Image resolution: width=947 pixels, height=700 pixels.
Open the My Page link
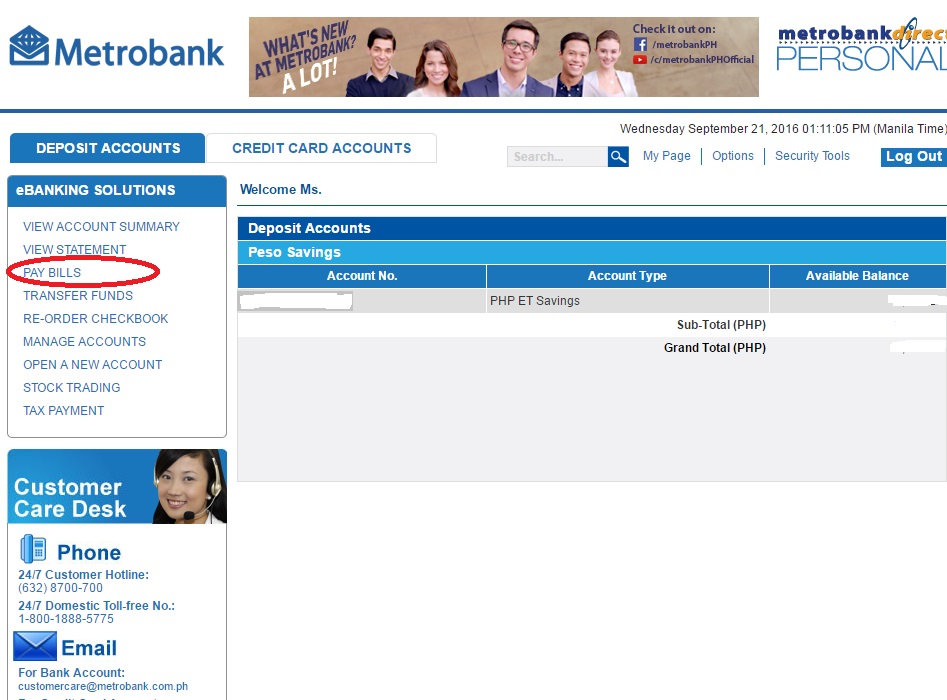(666, 156)
